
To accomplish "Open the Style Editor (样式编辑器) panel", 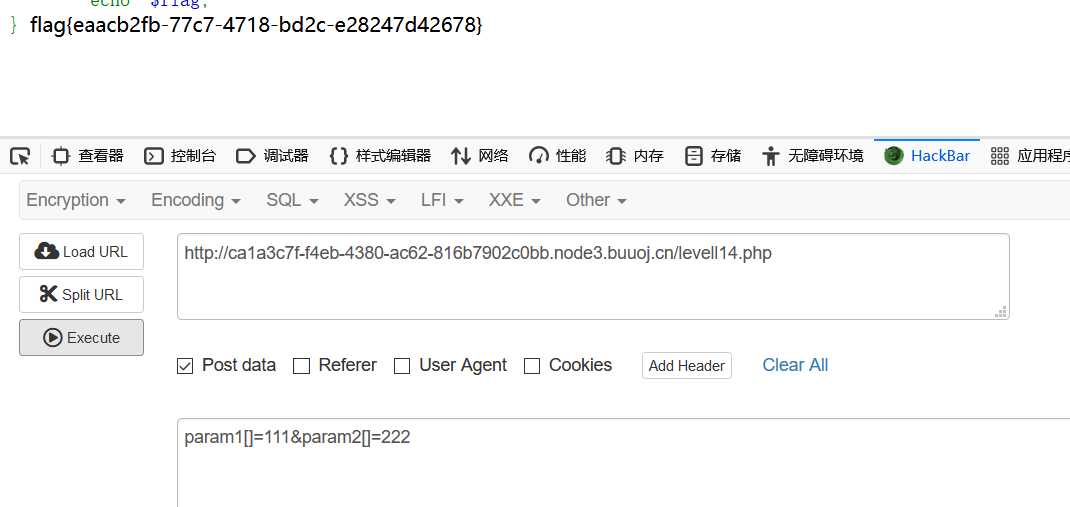I will click(379, 156).
